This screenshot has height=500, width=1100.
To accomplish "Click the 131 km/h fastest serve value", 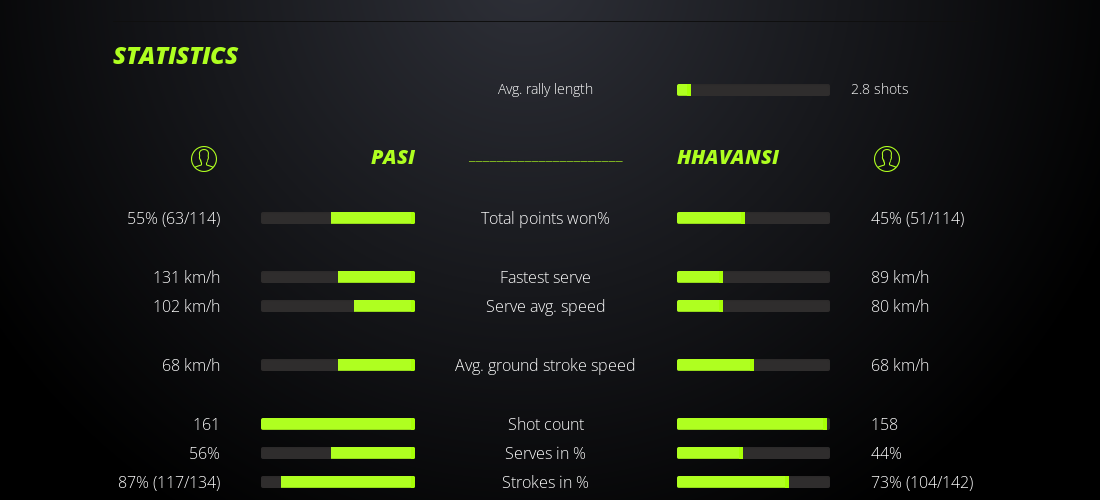I will (x=187, y=277).
